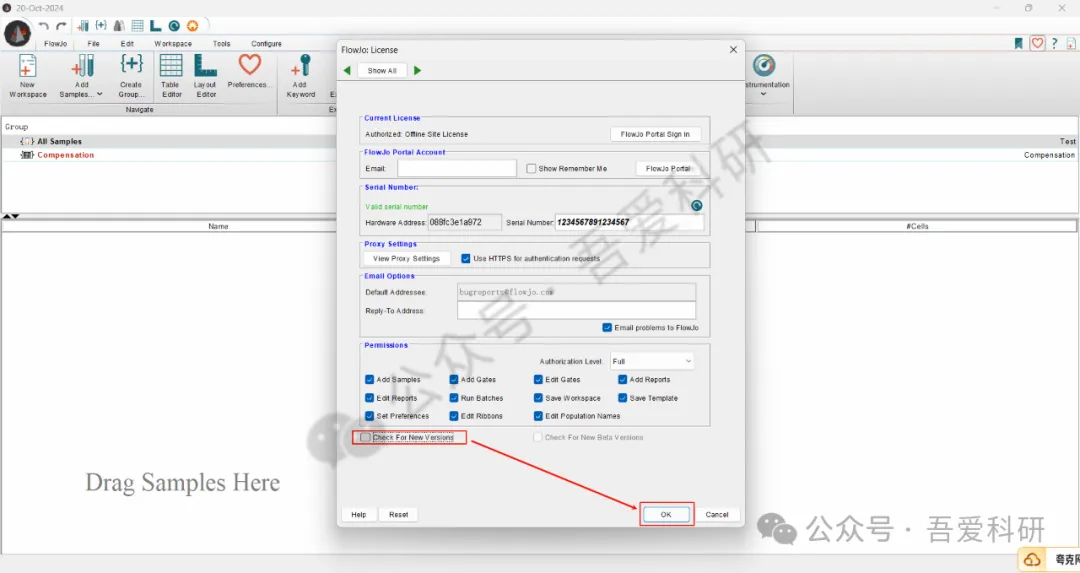Expand the Instrumentation dropdown chevron
The image size is (1080, 573).
click(x=763, y=94)
